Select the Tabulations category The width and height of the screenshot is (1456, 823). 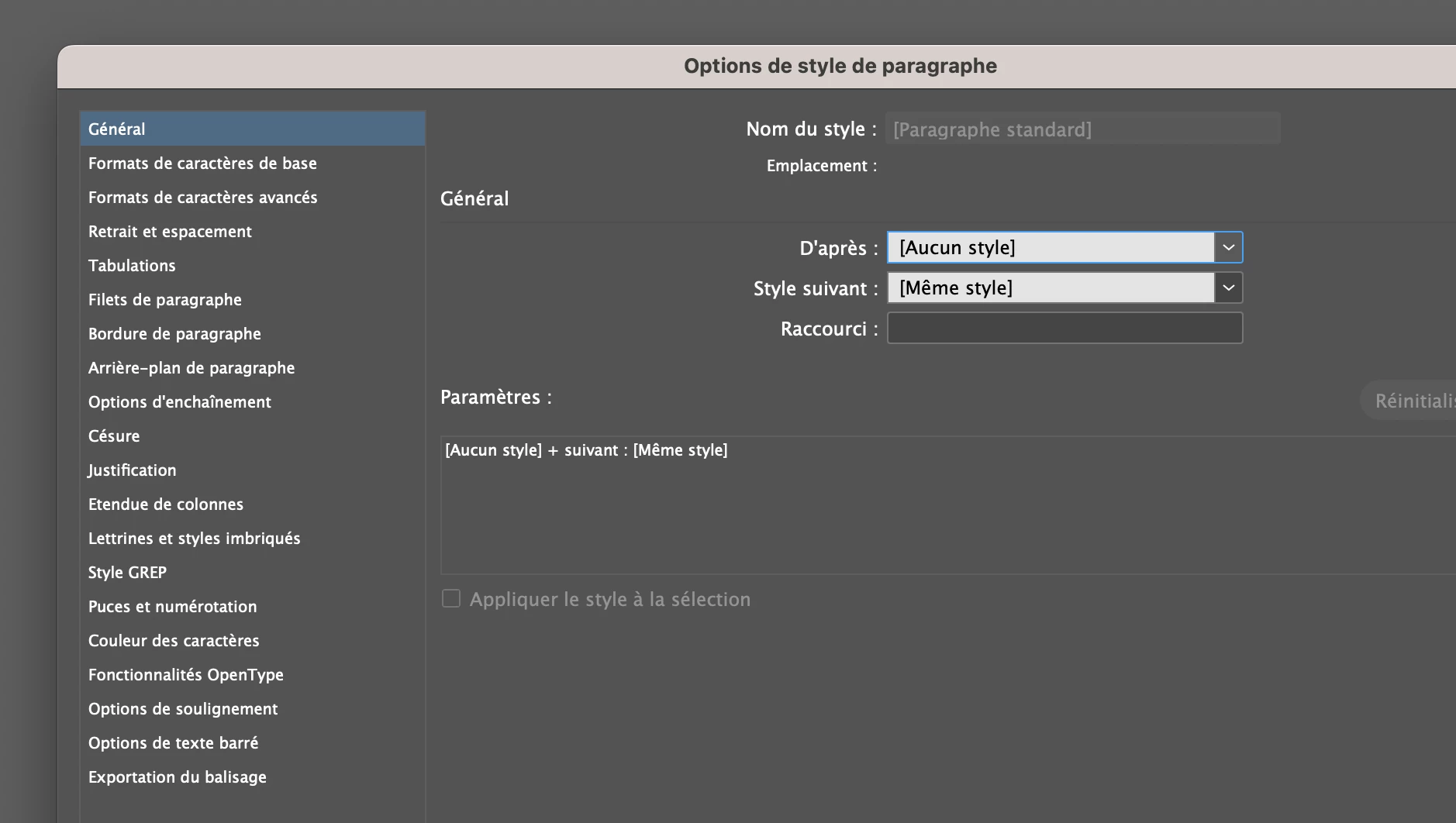pyautogui.click(x=132, y=266)
